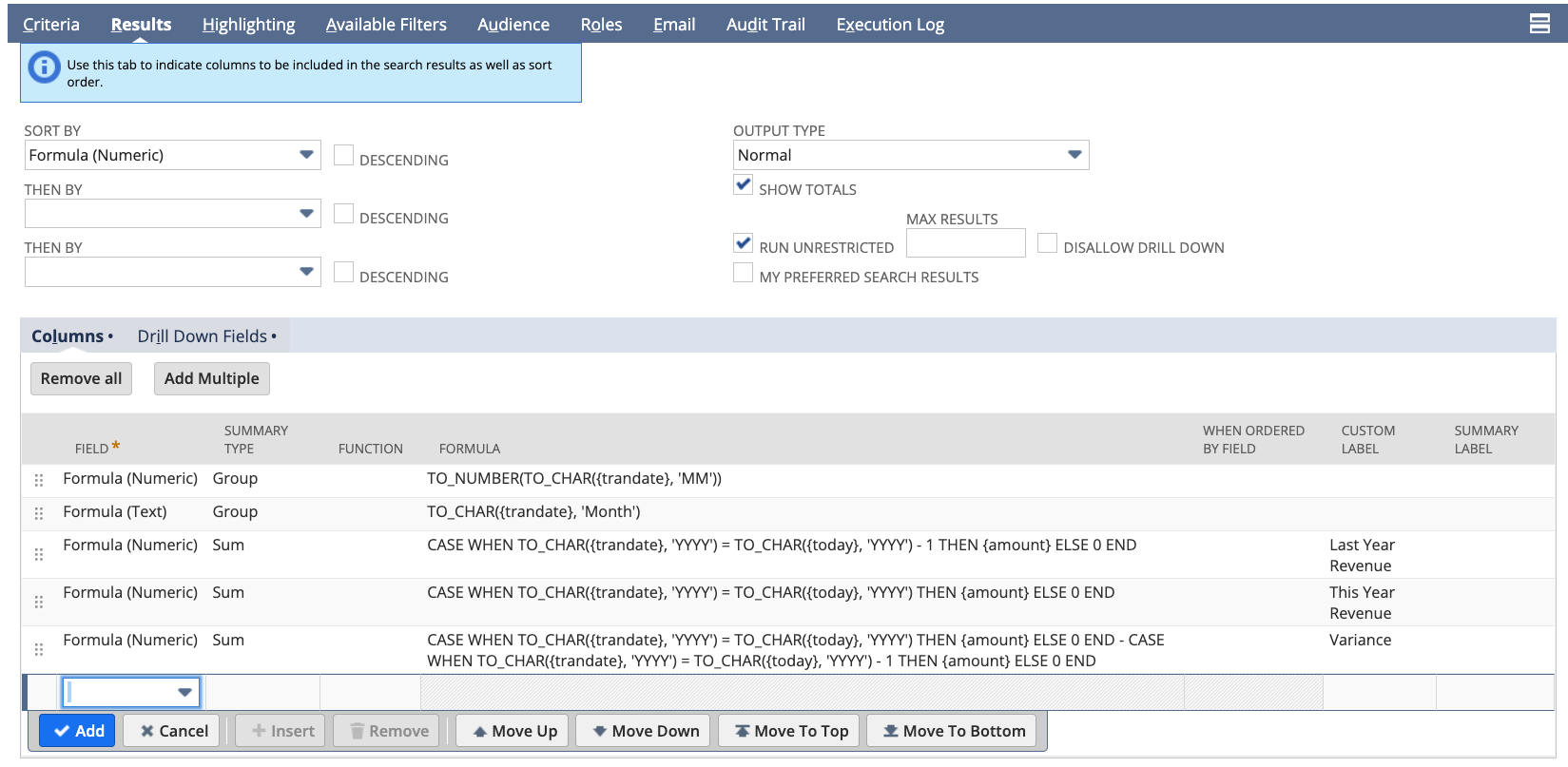Enable Disallow Drill Down checkbox

click(x=1047, y=243)
